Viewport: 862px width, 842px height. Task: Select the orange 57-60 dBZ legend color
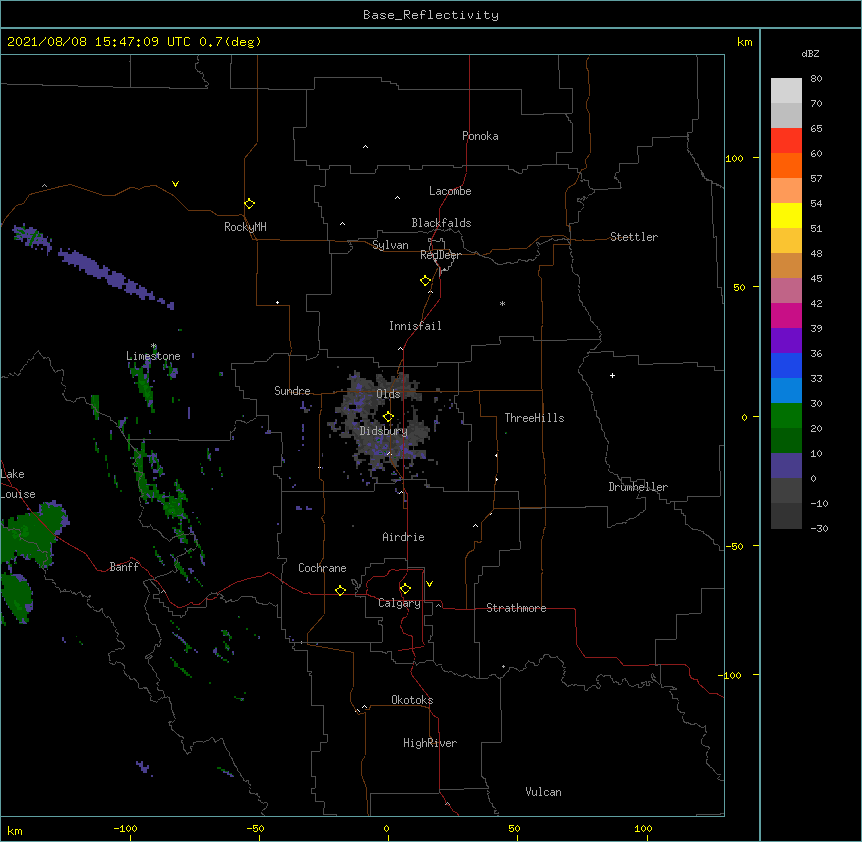(786, 165)
